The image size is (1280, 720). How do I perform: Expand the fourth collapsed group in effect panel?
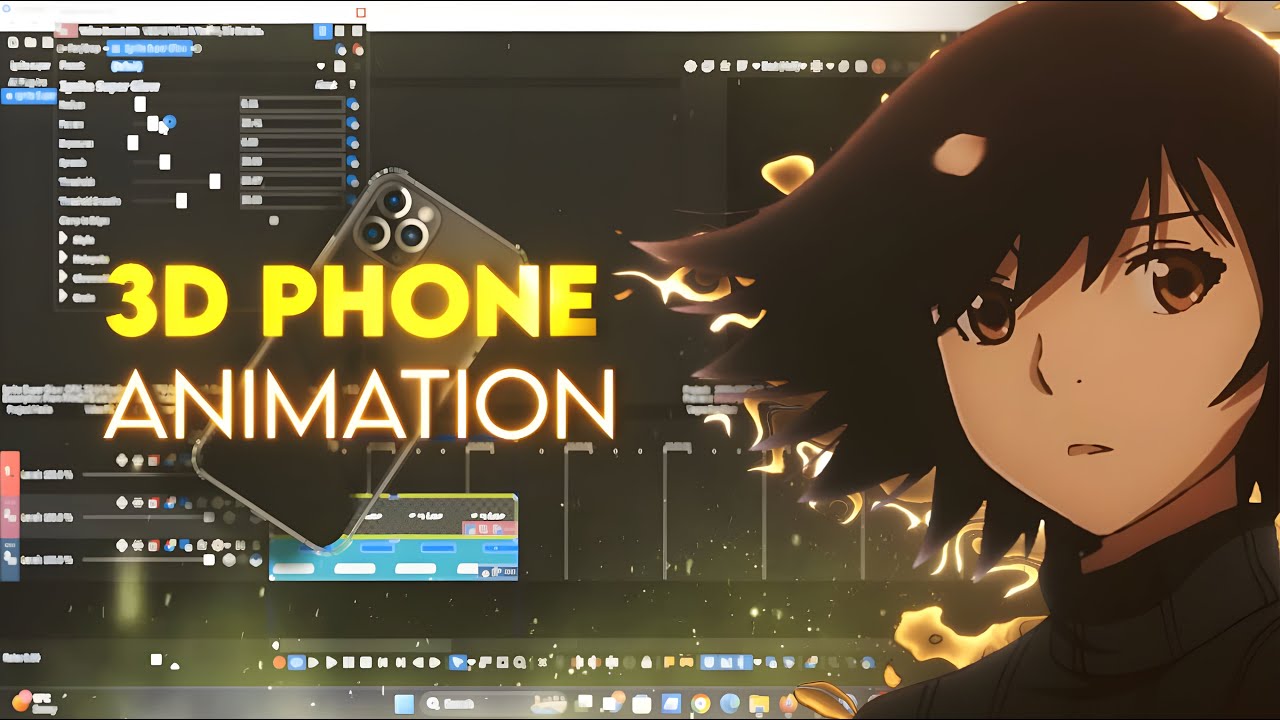coord(63,296)
